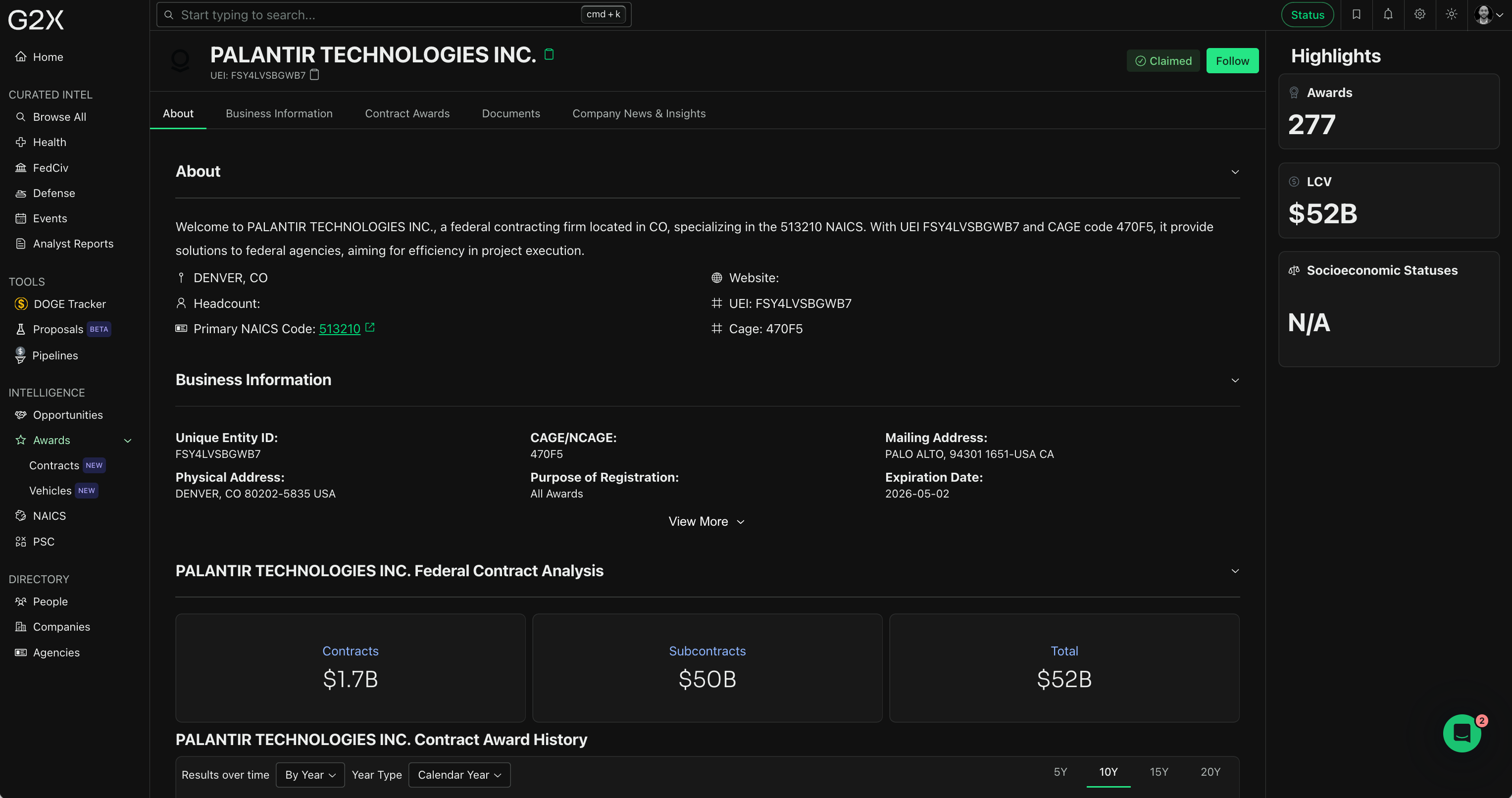Select the 20Y time range
Viewport: 1512px width, 798px height.
1210,772
